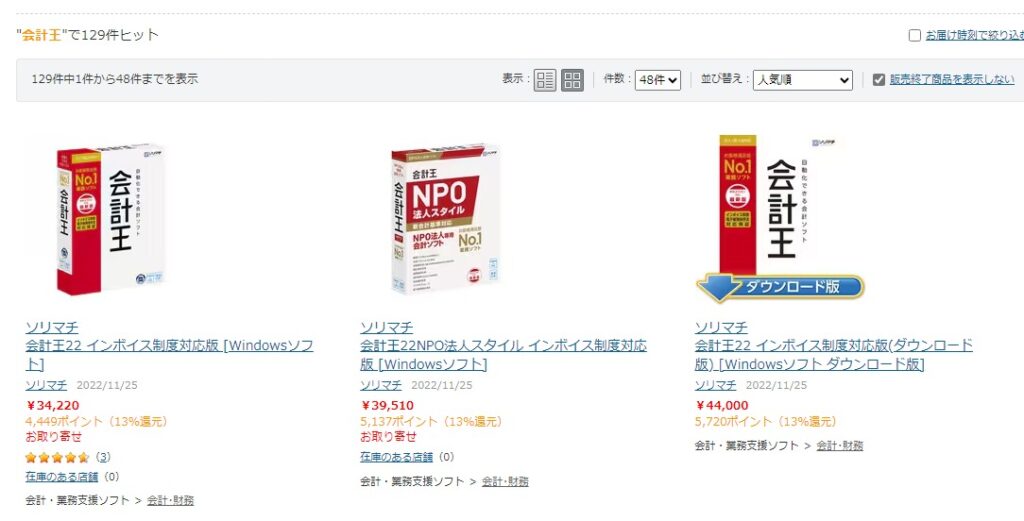Click the 会計王22 boxed product image
1024x521 pixels.
click(x=111, y=218)
